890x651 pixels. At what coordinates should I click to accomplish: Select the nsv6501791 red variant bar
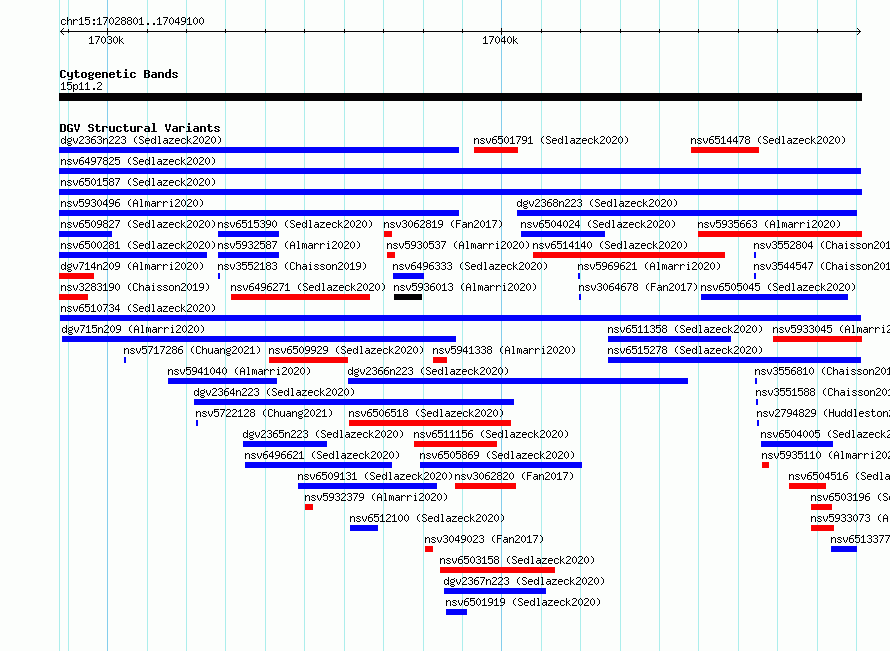pyautogui.click(x=496, y=150)
